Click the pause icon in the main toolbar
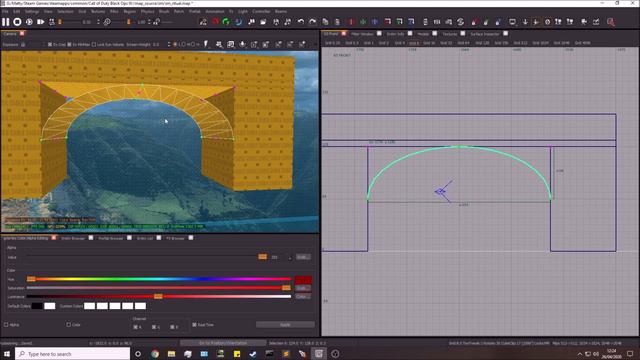Image resolution: width=640 pixels, height=360 pixels. tap(5, 22)
